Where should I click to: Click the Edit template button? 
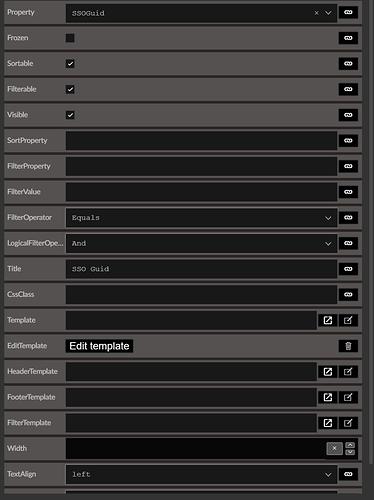tap(99, 346)
